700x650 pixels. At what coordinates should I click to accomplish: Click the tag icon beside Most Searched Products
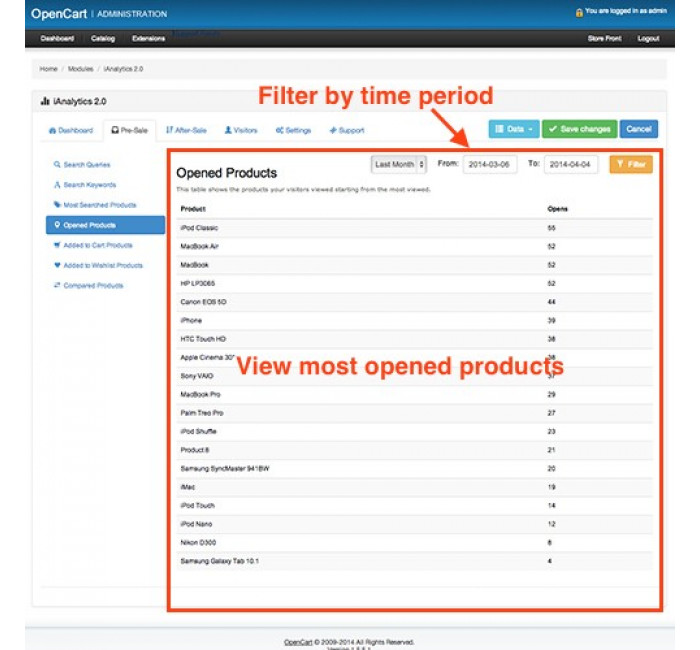pyautogui.click(x=57, y=204)
